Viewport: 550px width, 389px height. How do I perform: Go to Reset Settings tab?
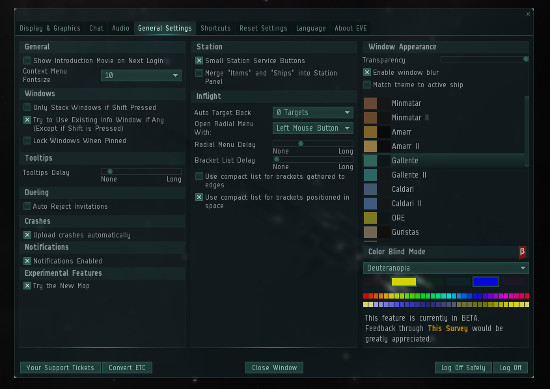[x=263, y=28]
